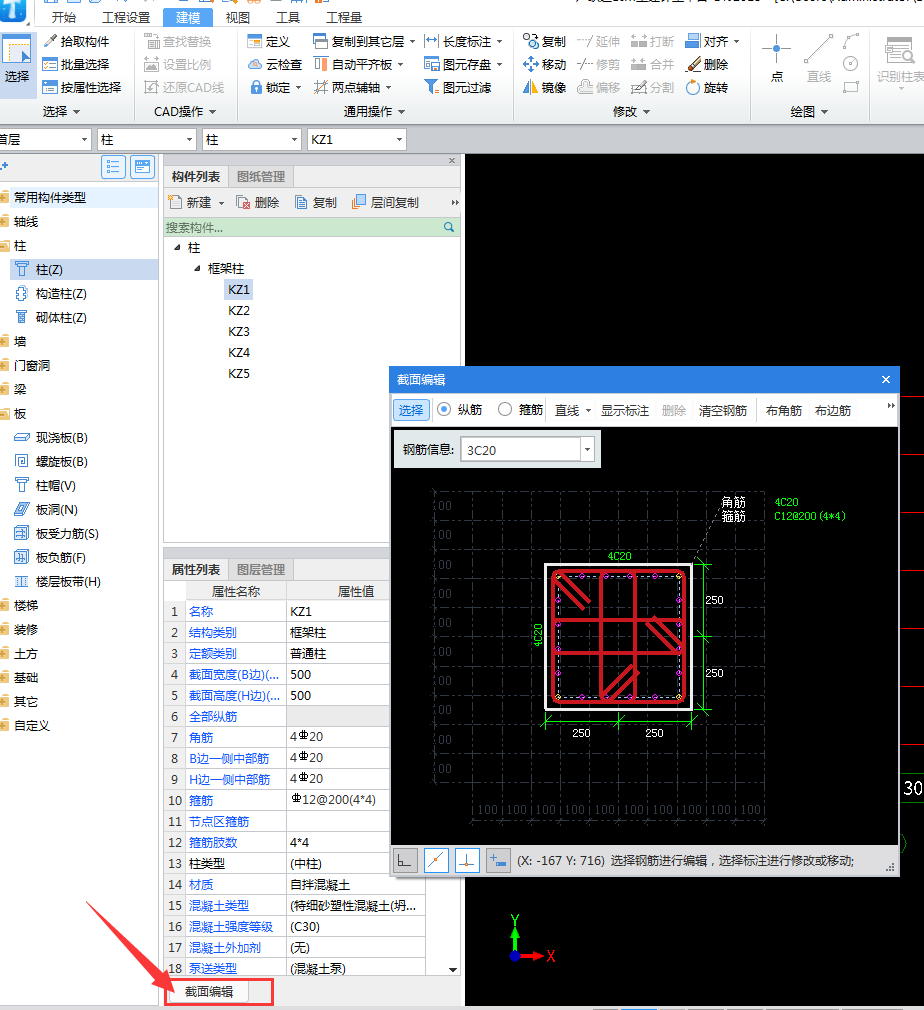Click 清空钢筋 in 截面编辑 toolbar
This screenshot has width=924, height=1010.
(x=723, y=410)
